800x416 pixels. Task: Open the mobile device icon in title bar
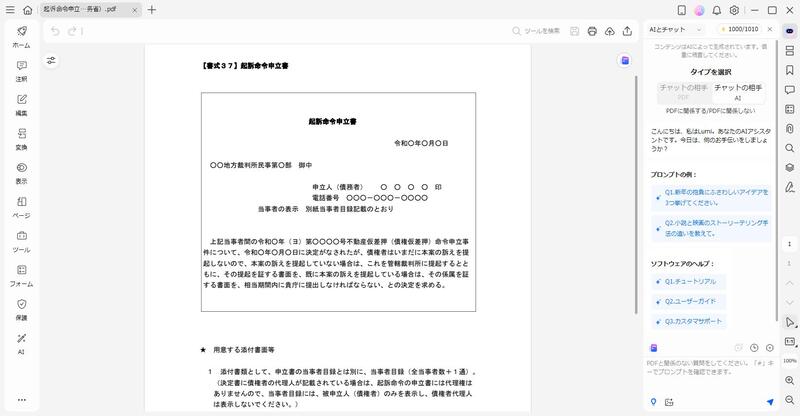point(682,10)
